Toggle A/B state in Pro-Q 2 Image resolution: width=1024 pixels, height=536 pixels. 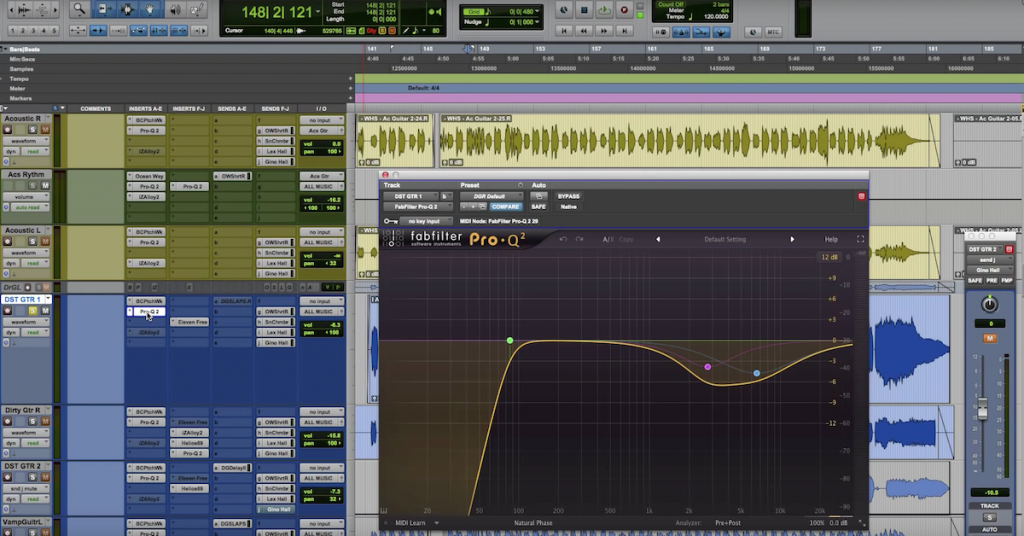tap(608, 240)
